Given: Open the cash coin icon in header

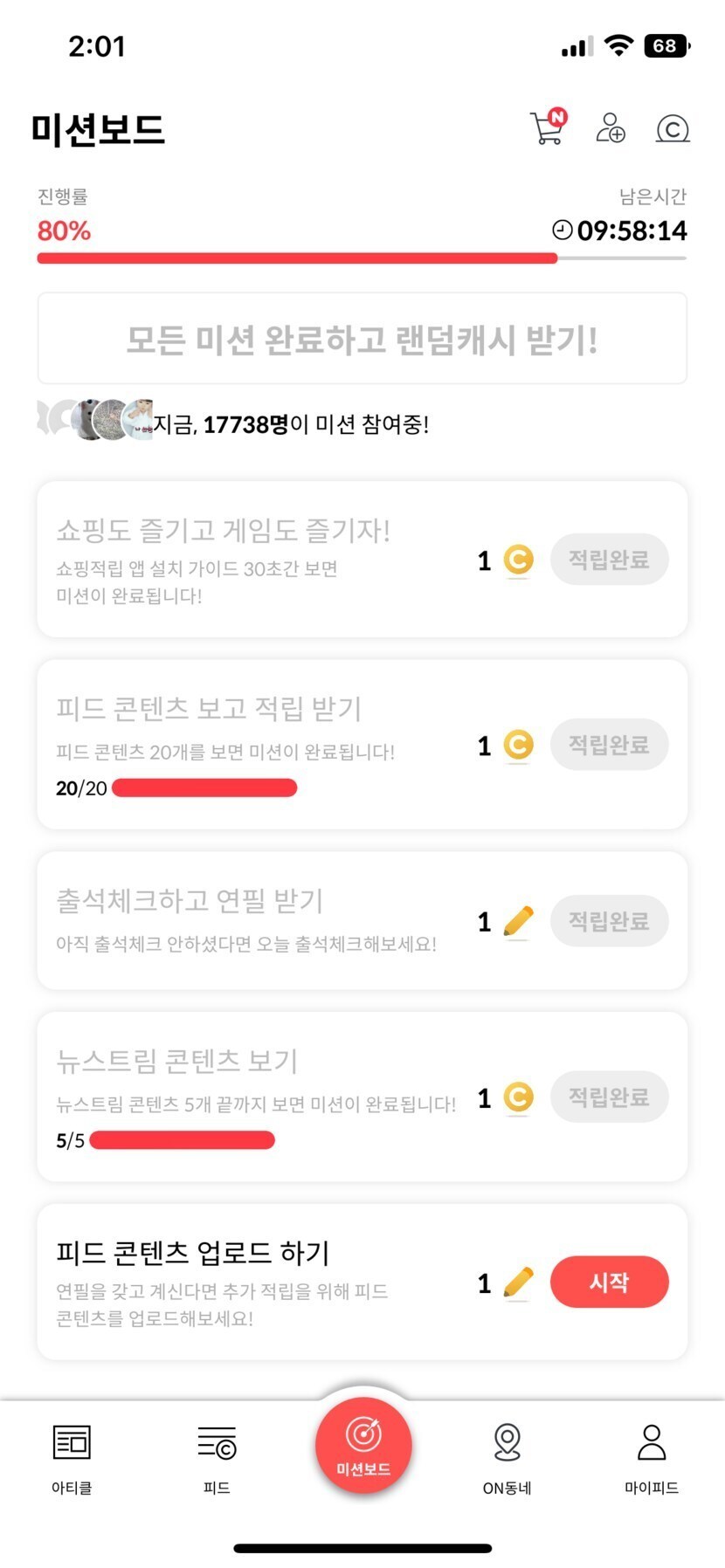Looking at the screenshot, I should coord(673,129).
